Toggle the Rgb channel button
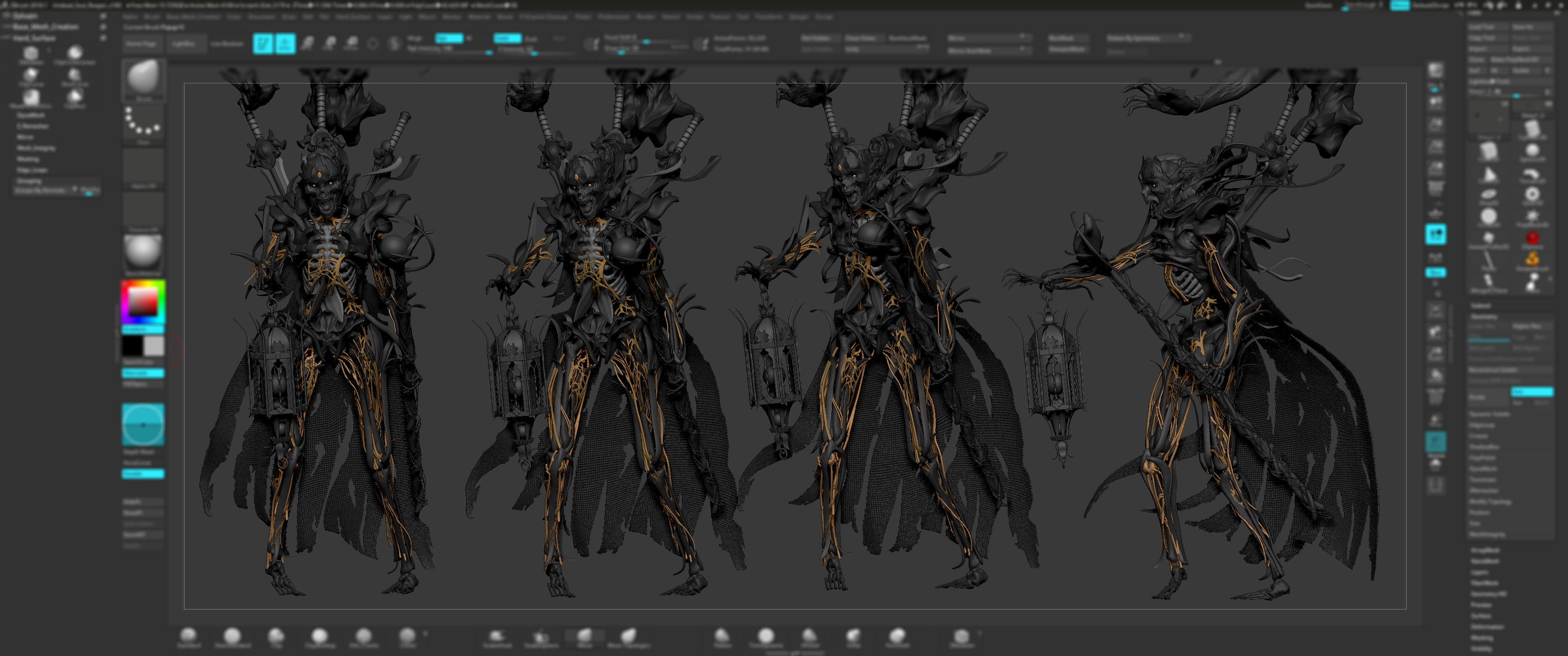This screenshot has height=656, width=1568. 449,38
